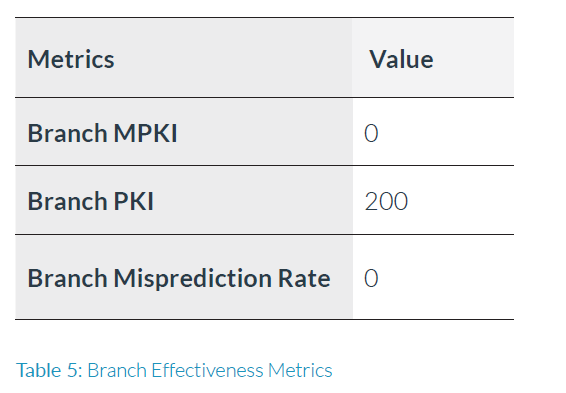Click the word Metrics in the caption

click(300, 370)
